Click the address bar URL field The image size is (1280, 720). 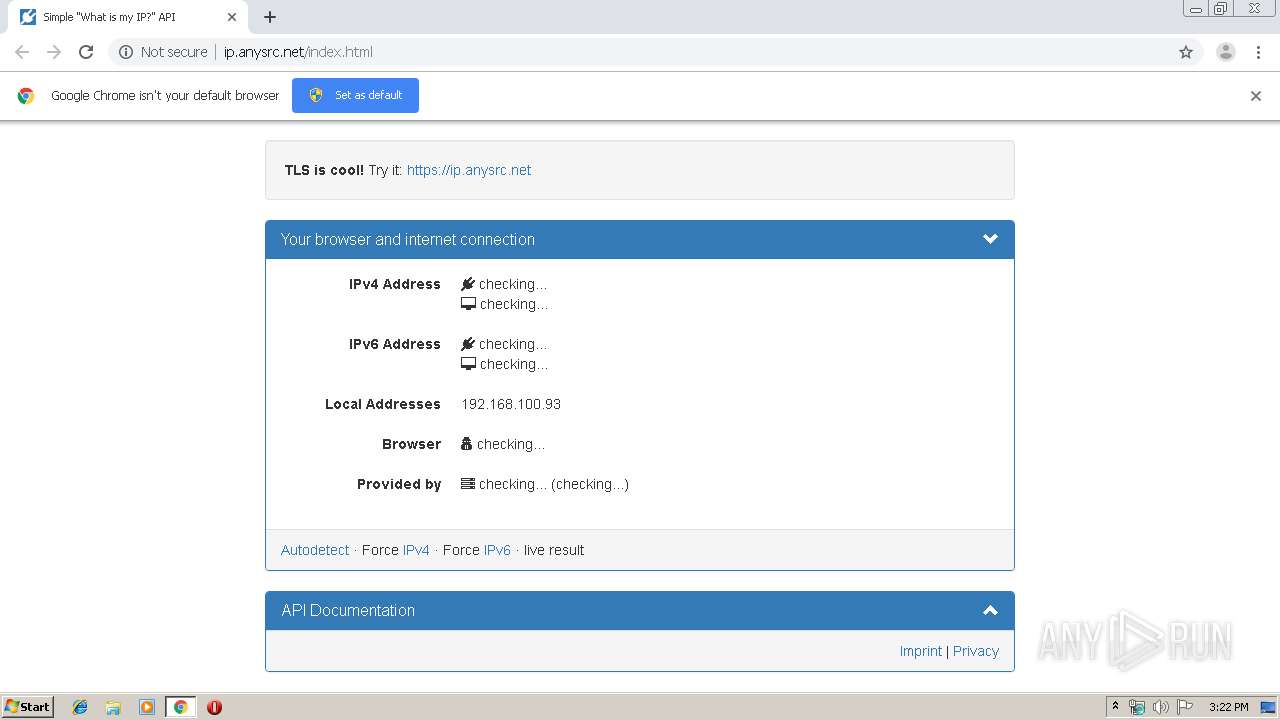coord(640,52)
